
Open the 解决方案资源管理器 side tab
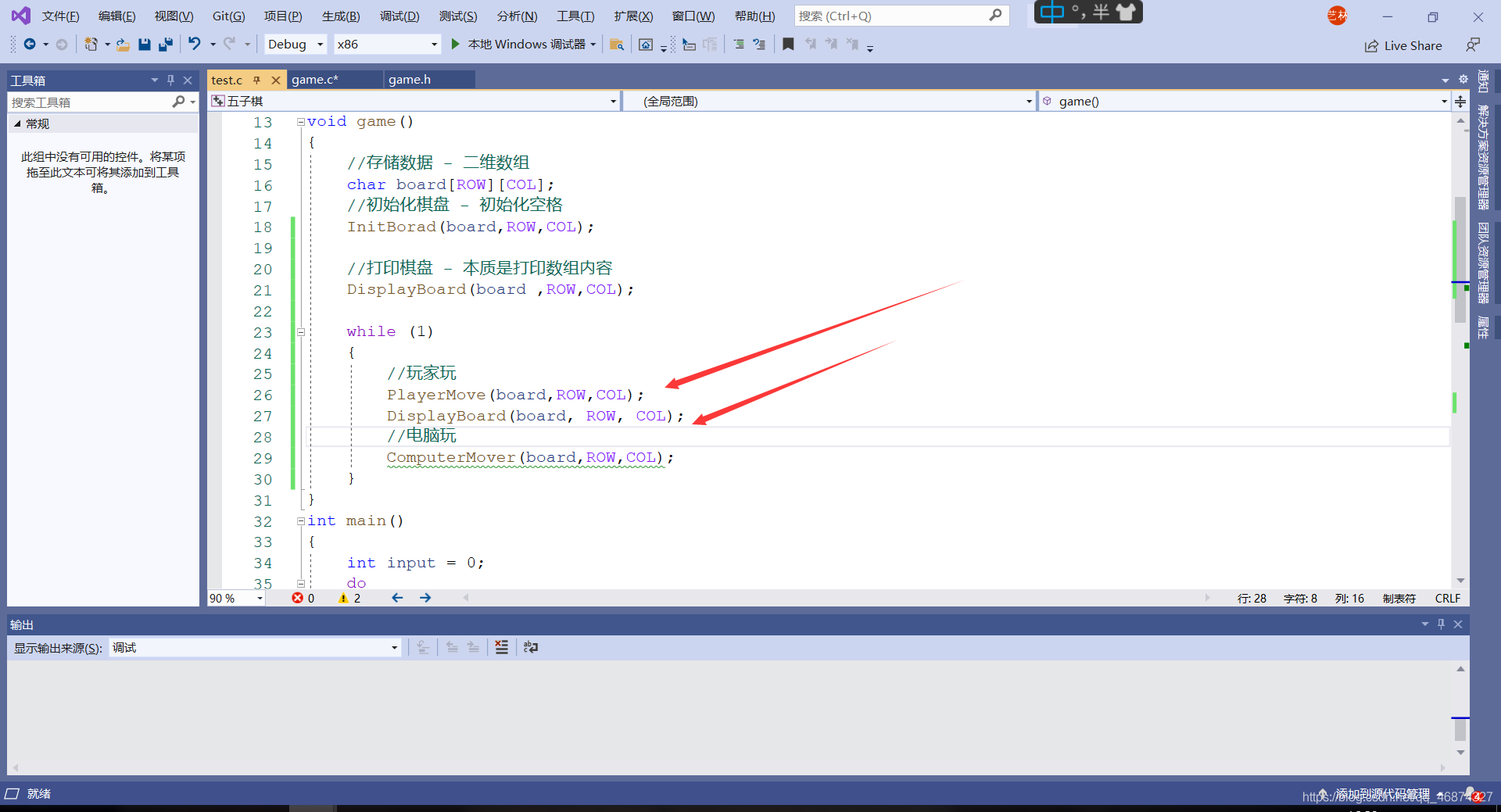1483,157
